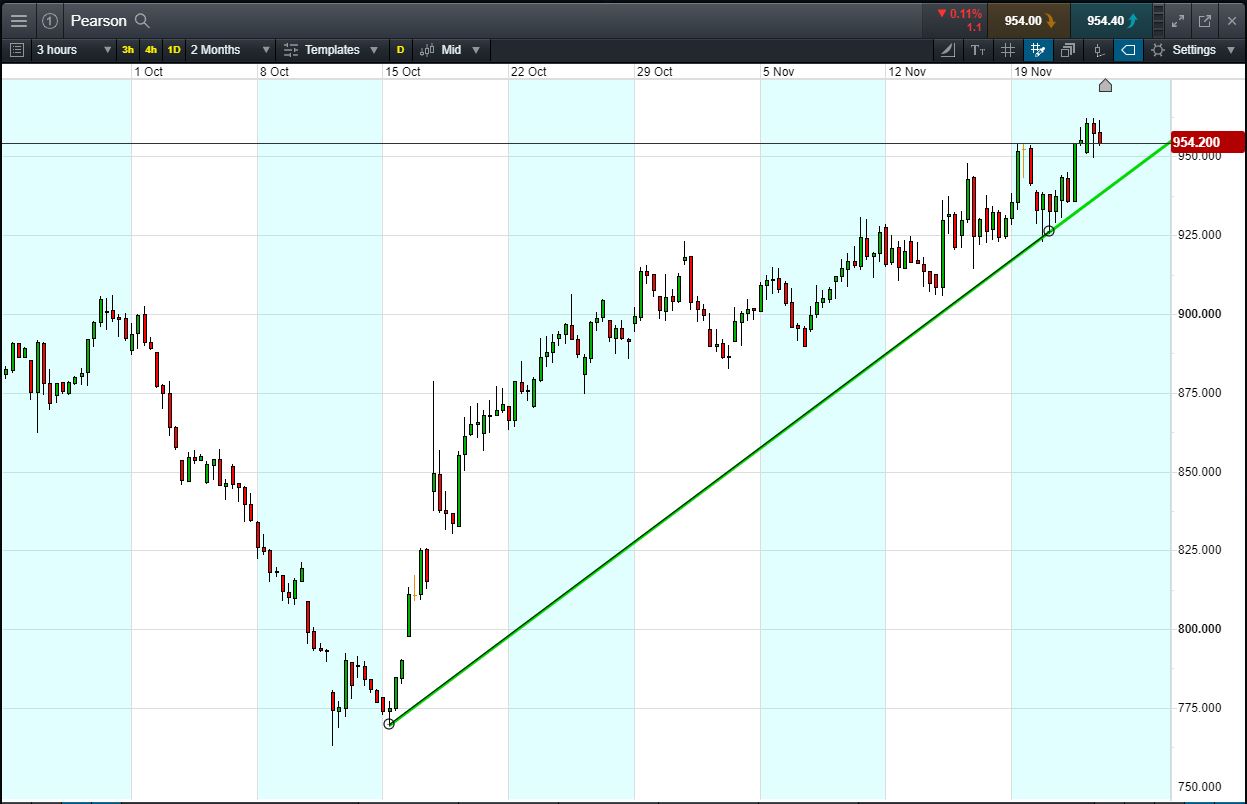Image resolution: width=1247 pixels, height=804 pixels.
Task: Expand the 3 hours interval dropdown
Action: [74, 49]
